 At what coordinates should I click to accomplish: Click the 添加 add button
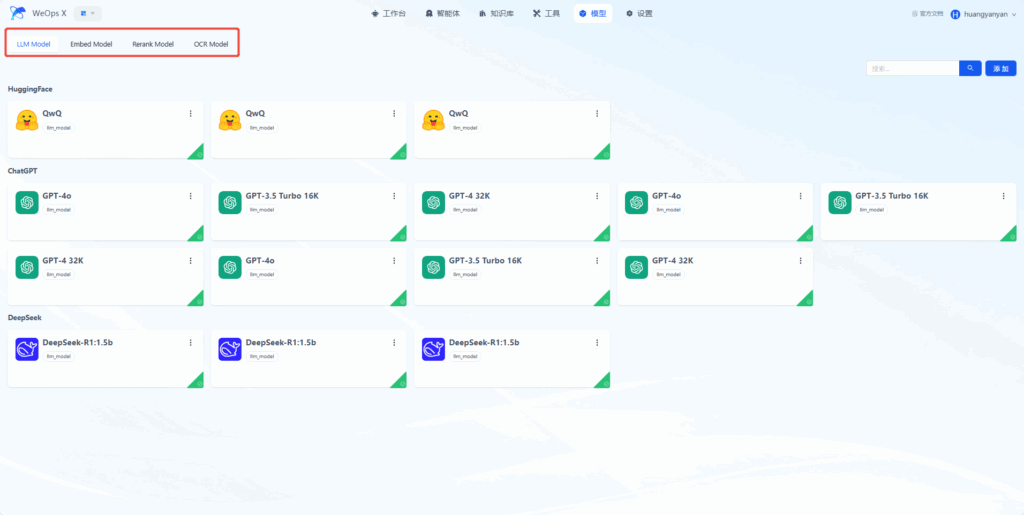[1000, 68]
